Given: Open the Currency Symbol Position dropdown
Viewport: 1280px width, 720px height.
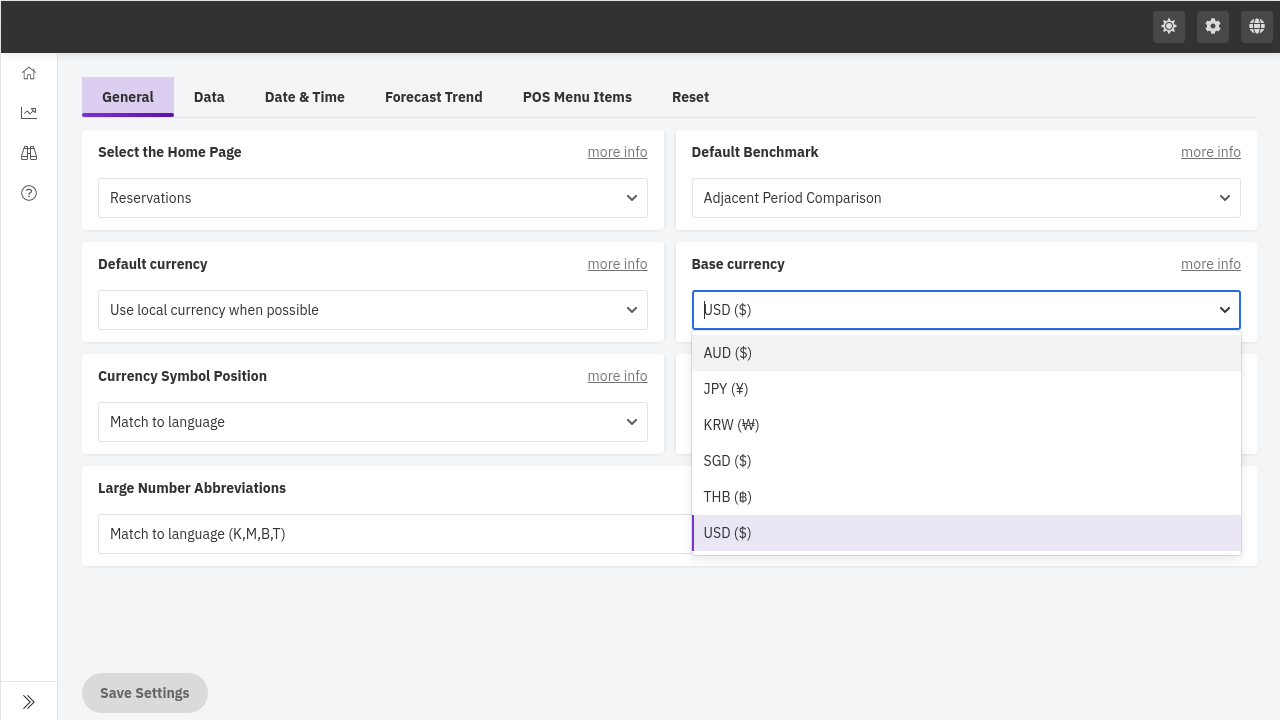Looking at the screenshot, I should point(373,422).
